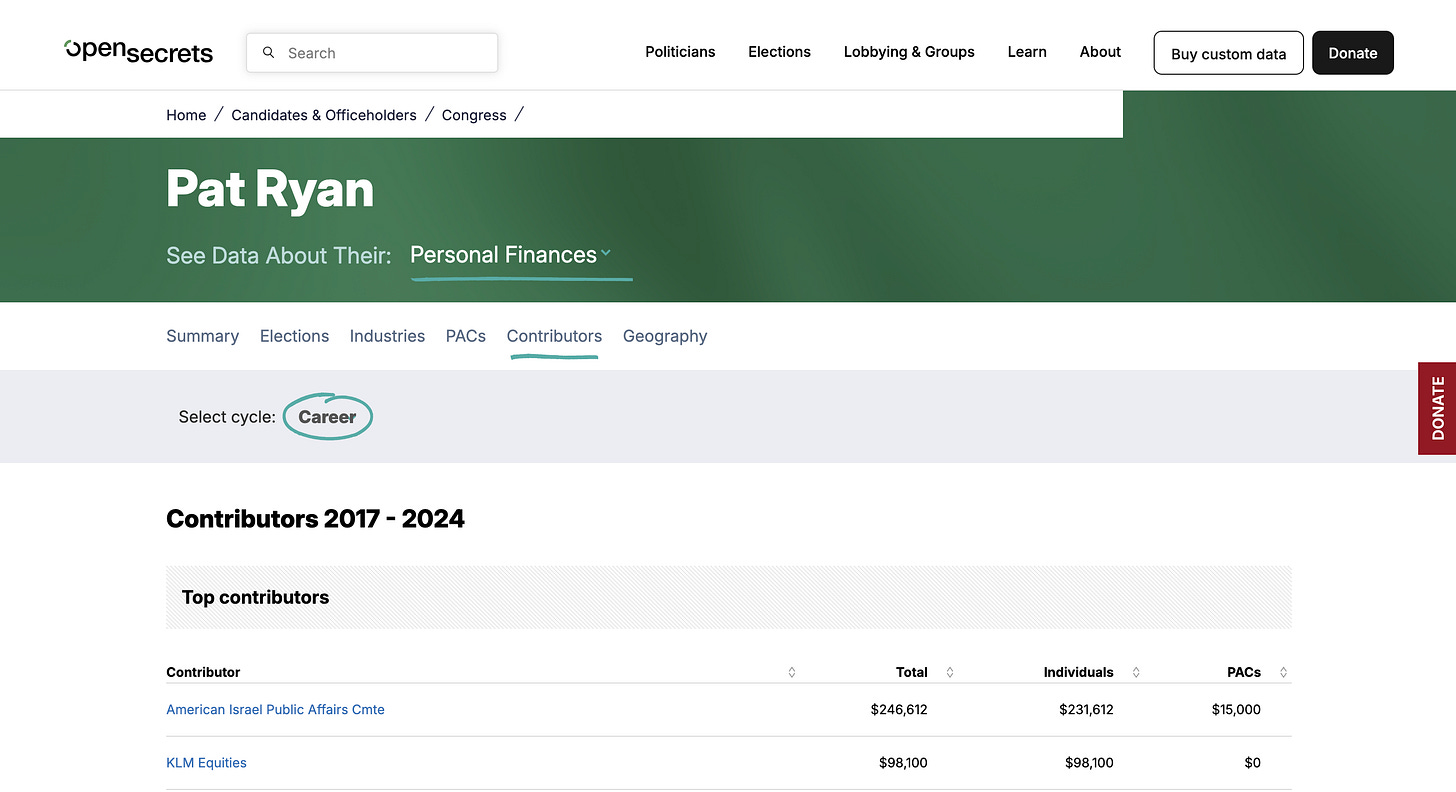Expand the Personal Finances dropdown
Image resolution: width=1456 pixels, height=792 pixels.
click(x=511, y=255)
